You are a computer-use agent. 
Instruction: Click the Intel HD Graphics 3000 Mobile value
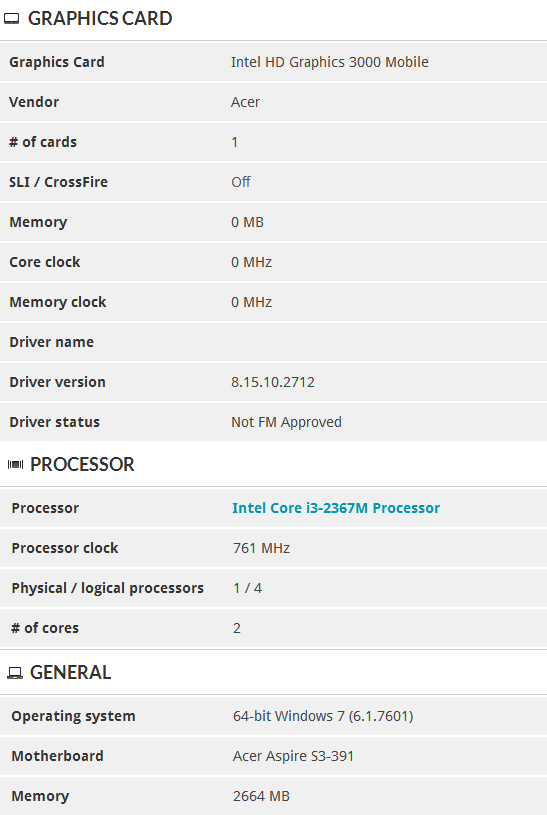(330, 62)
